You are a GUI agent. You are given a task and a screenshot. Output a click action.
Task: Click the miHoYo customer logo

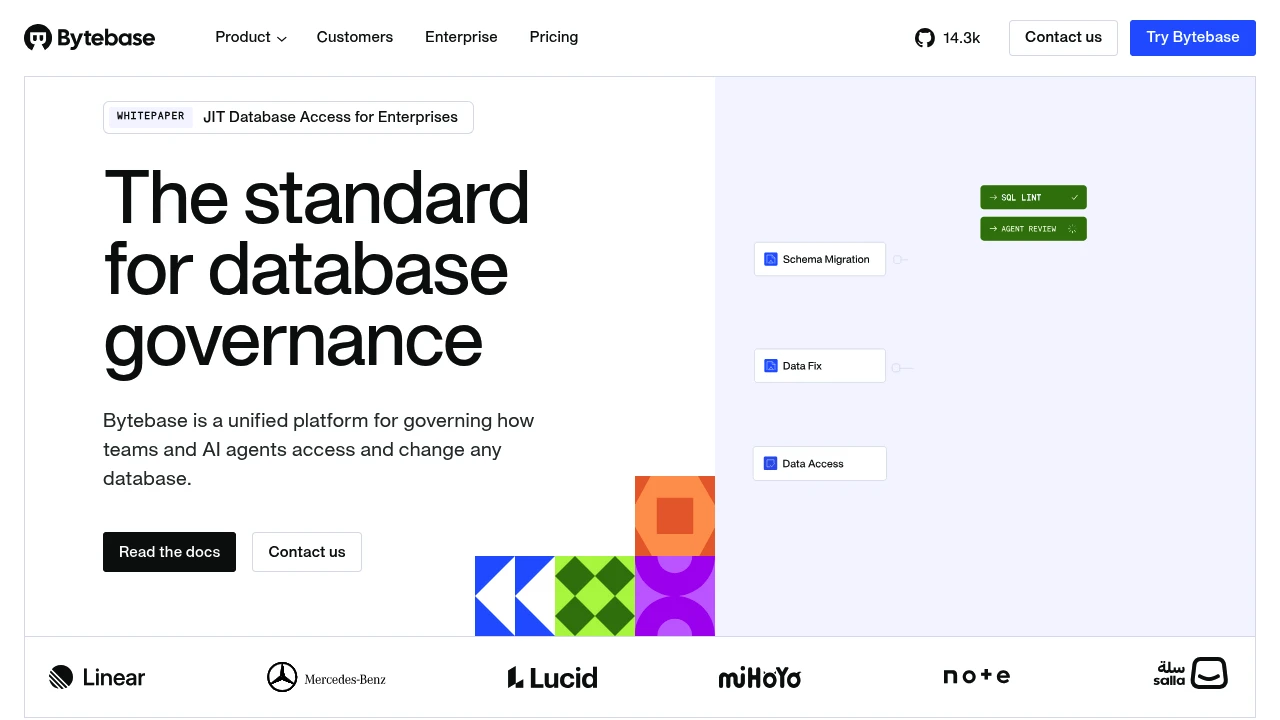pyautogui.click(x=760, y=678)
